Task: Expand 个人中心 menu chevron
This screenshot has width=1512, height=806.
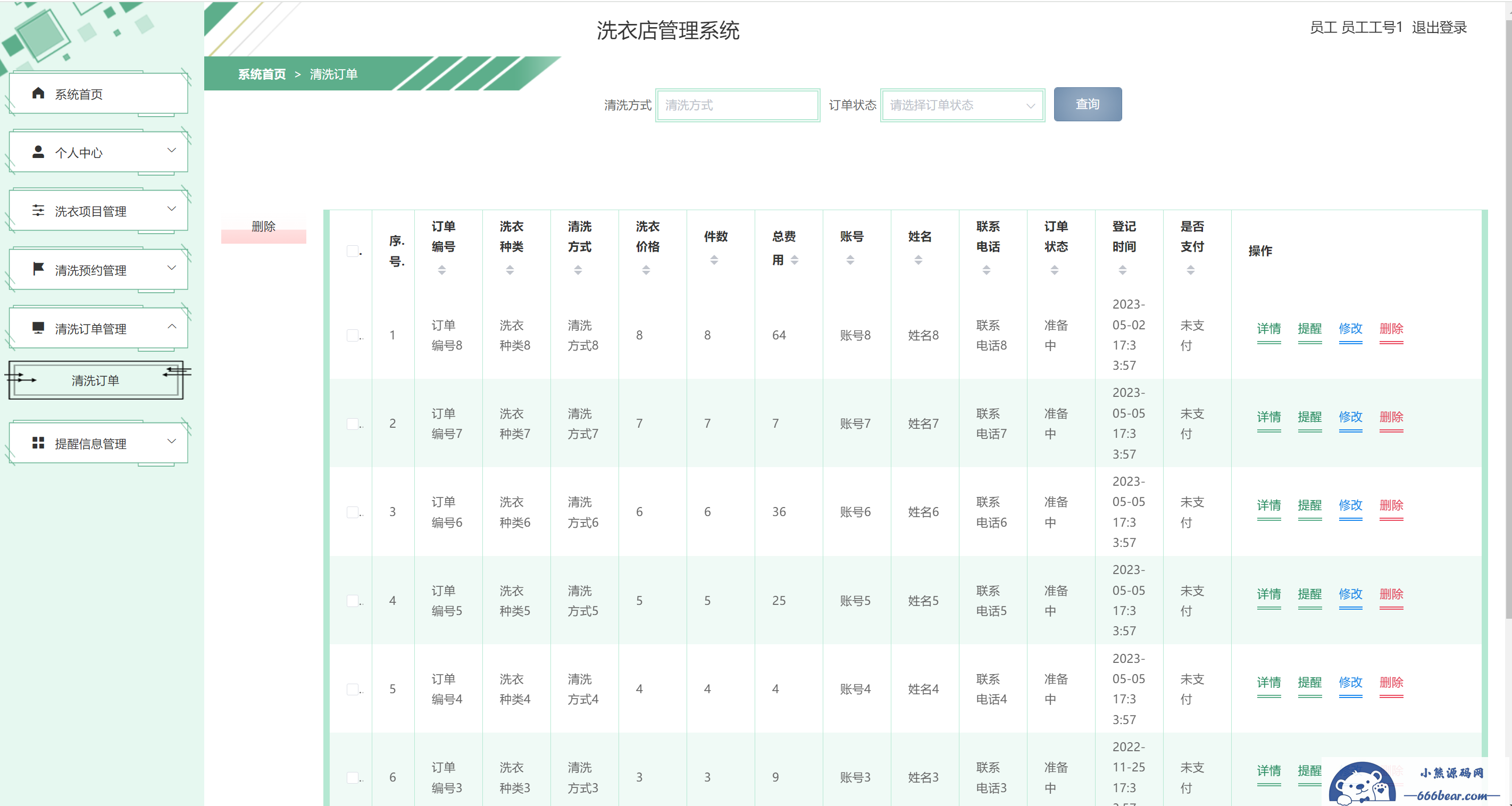Action: click(x=171, y=150)
